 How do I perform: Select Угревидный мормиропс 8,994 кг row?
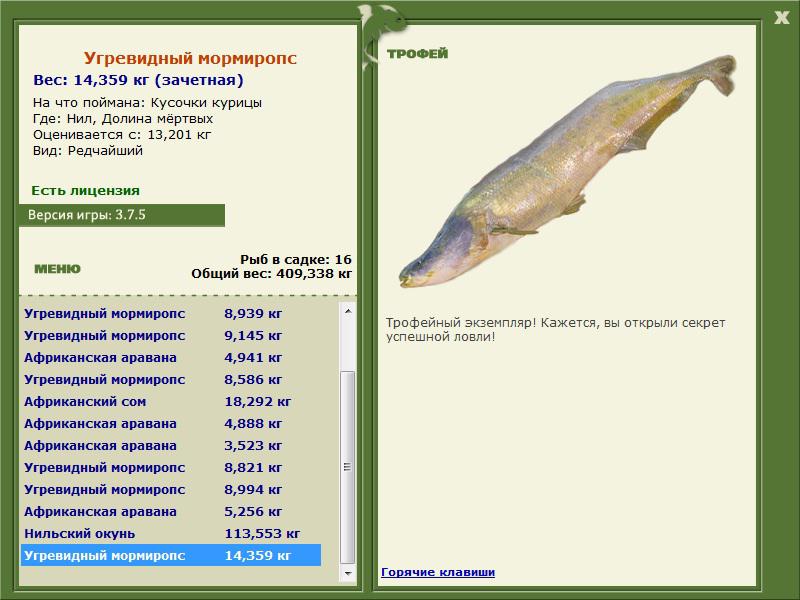pos(171,489)
